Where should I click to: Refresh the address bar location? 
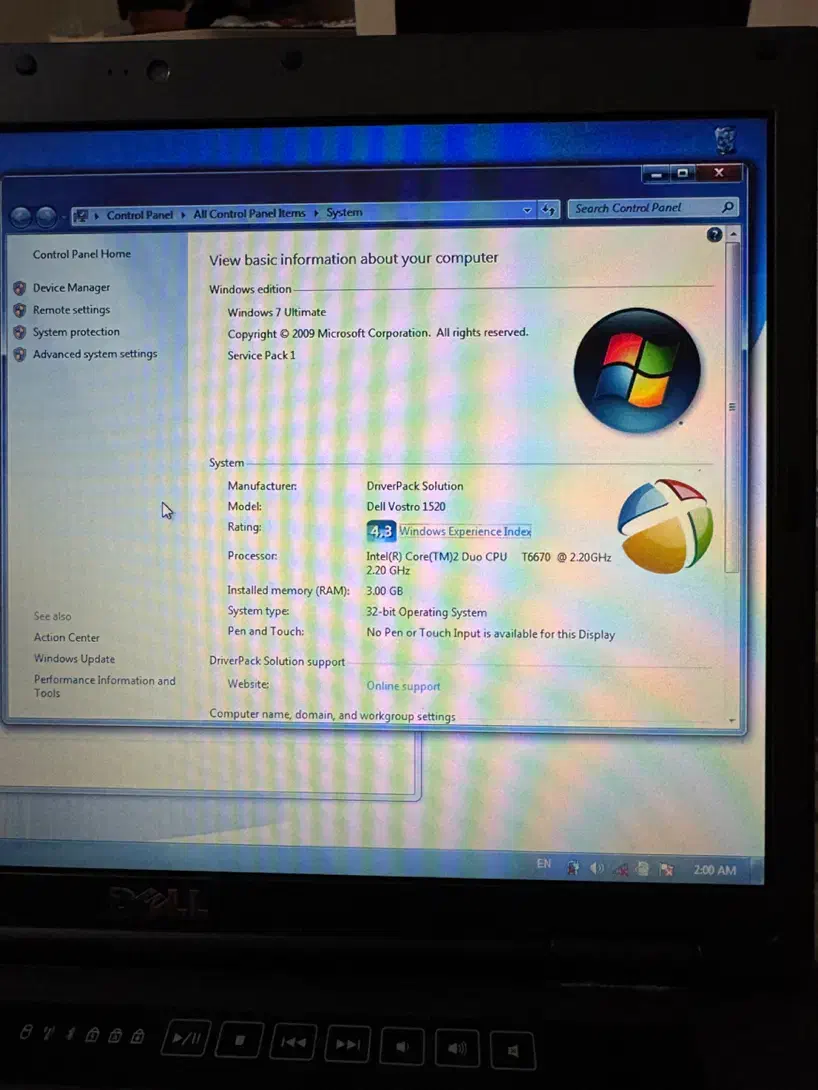coord(548,209)
